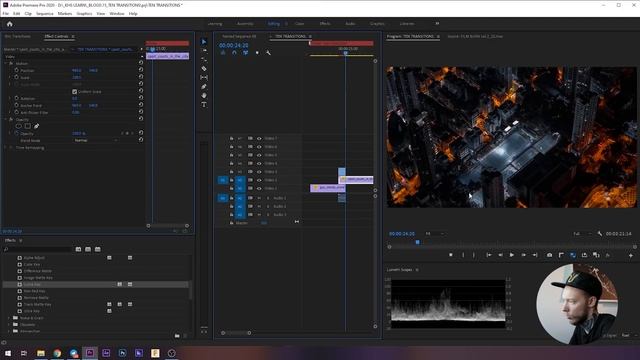640x360 pixels.
Task: Open the Blend Mode dropdown
Action: pos(96,140)
